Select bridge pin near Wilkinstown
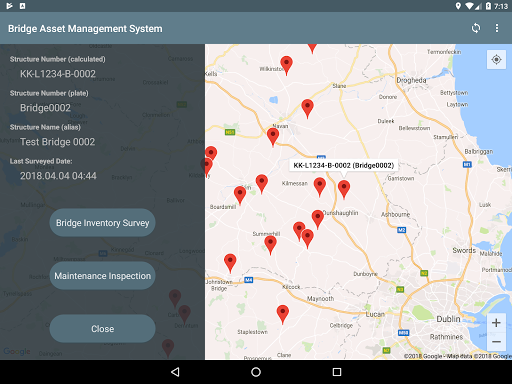 (286, 65)
